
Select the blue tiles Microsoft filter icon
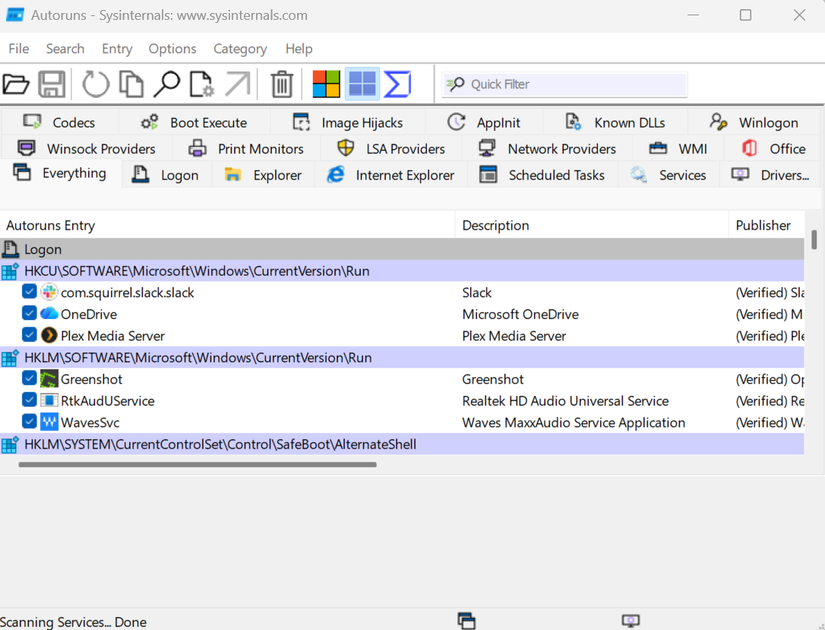[x=361, y=84]
